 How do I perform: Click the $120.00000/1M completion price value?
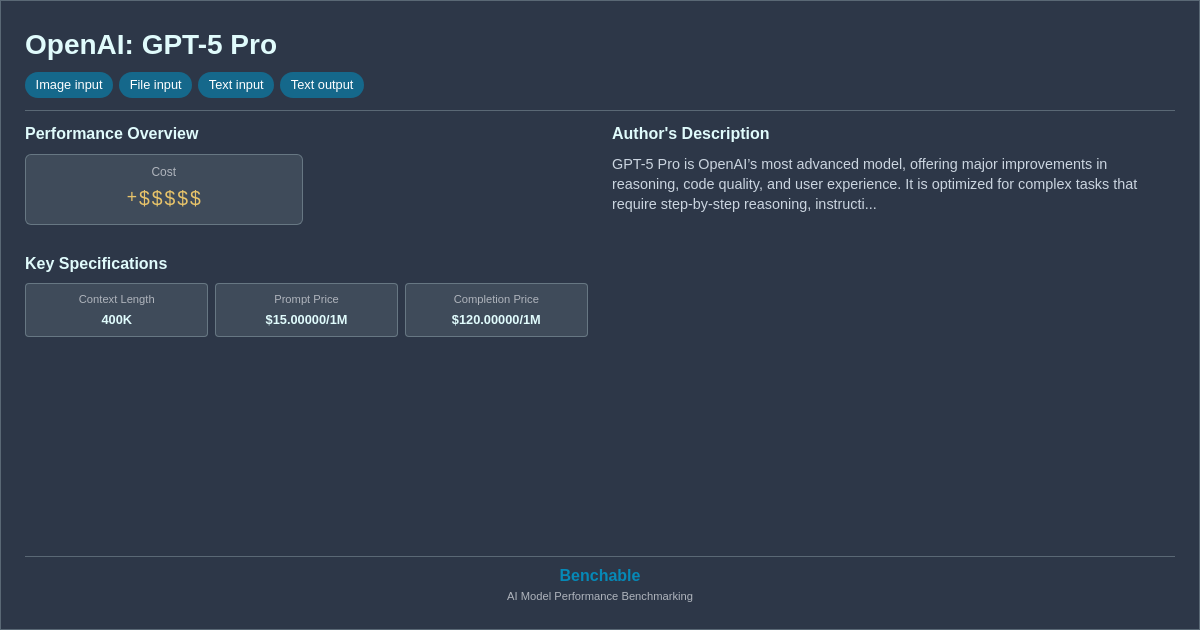(x=496, y=319)
